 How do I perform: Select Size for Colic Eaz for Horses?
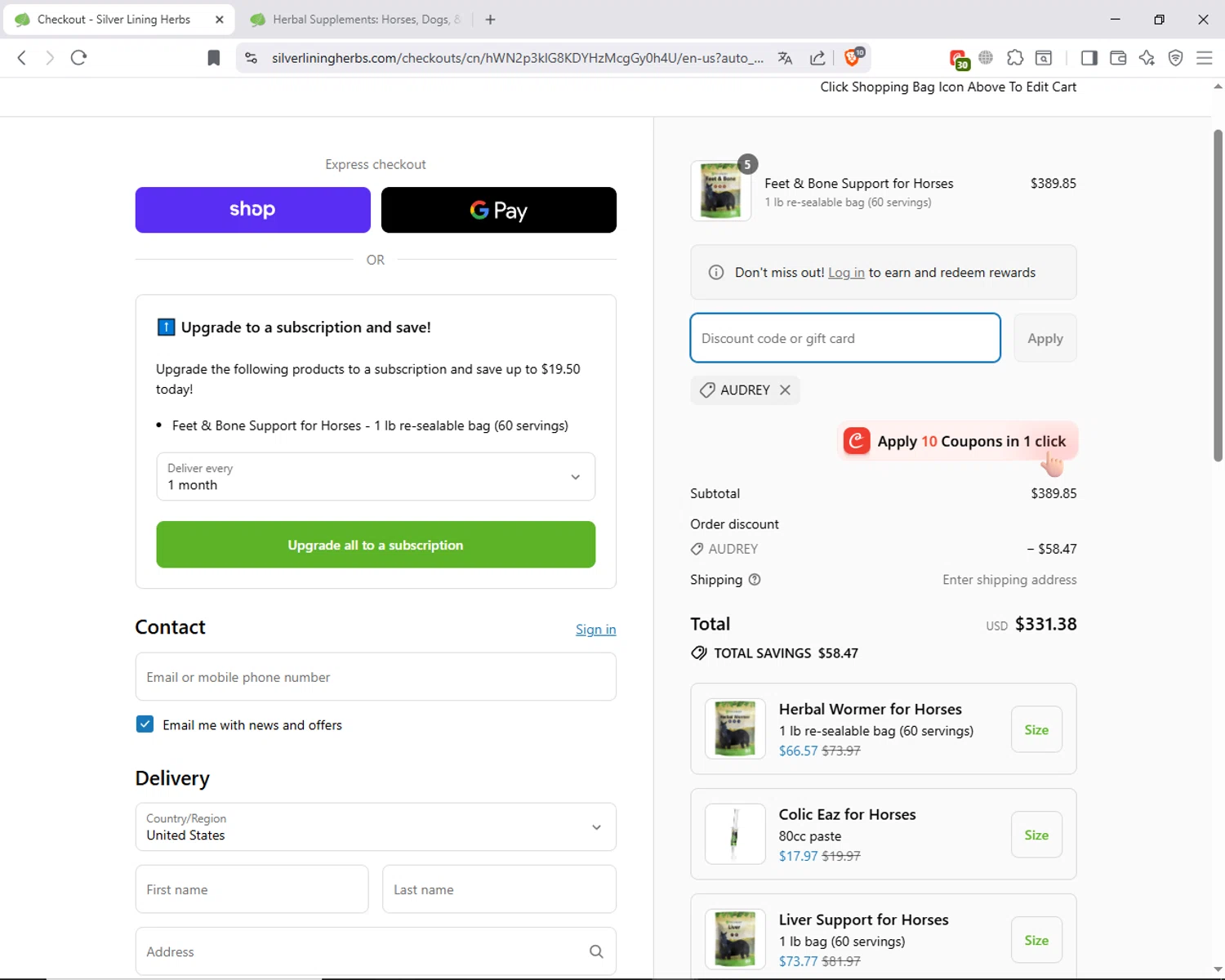click(x=1036, y=835)
